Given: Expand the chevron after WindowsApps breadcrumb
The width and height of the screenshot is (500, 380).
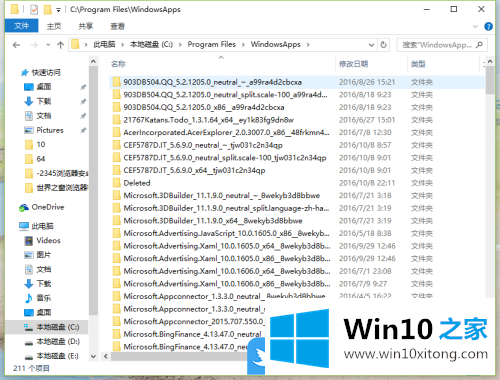Looking at the screenshot, I should coord(308,45).
